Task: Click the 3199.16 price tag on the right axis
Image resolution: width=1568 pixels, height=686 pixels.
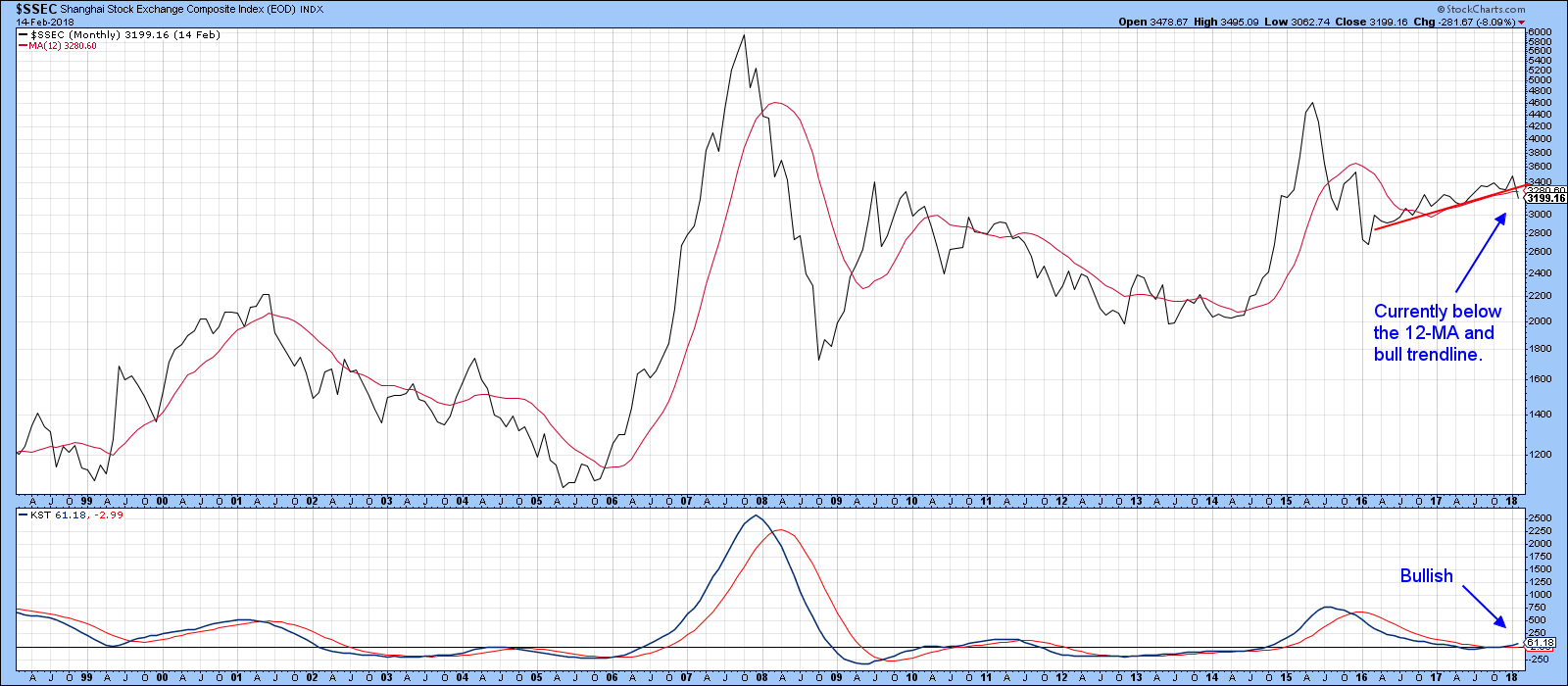Action: click(1546, 198)
